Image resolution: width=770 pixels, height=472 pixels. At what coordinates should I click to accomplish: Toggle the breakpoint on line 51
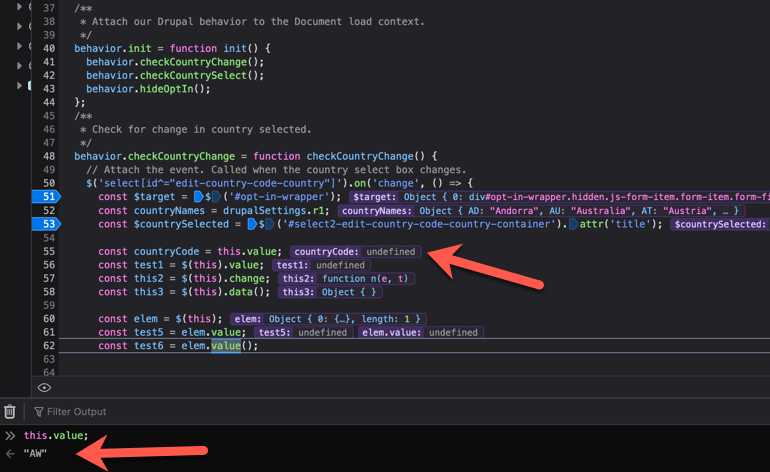tap(46, 196)
